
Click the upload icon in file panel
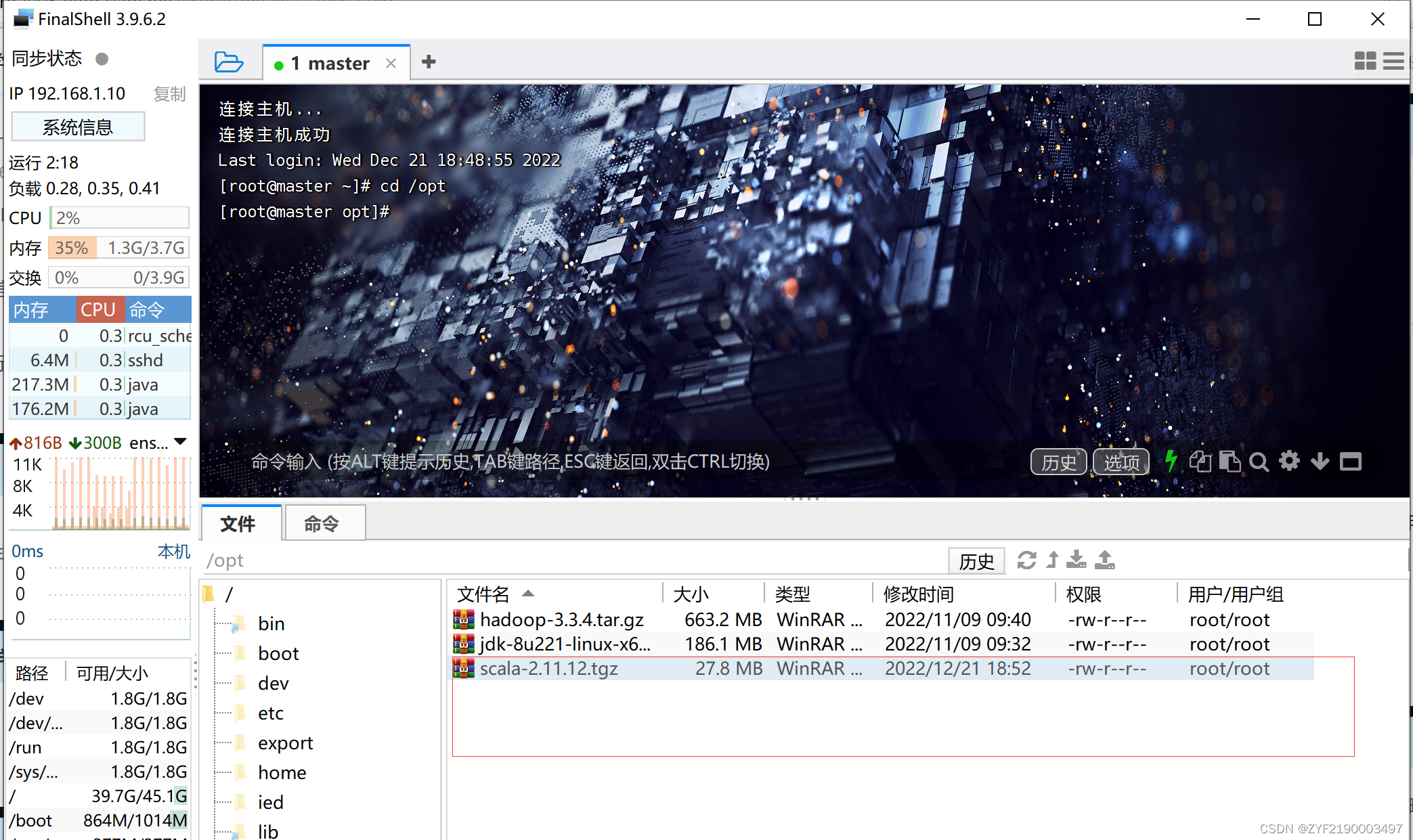pyautogui.click(x=1105, y=560)
